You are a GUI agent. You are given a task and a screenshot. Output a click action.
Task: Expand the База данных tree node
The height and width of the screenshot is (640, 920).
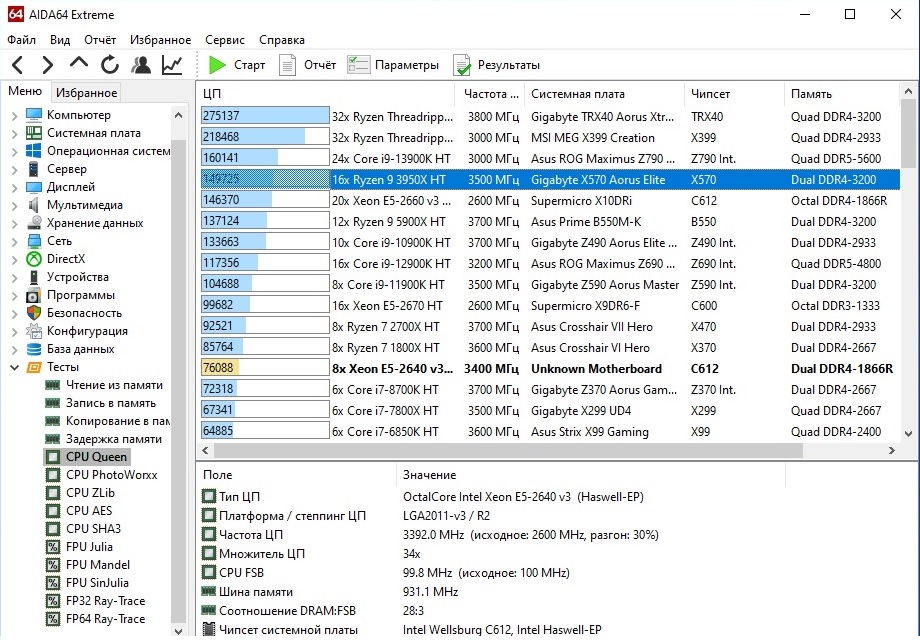15,350
